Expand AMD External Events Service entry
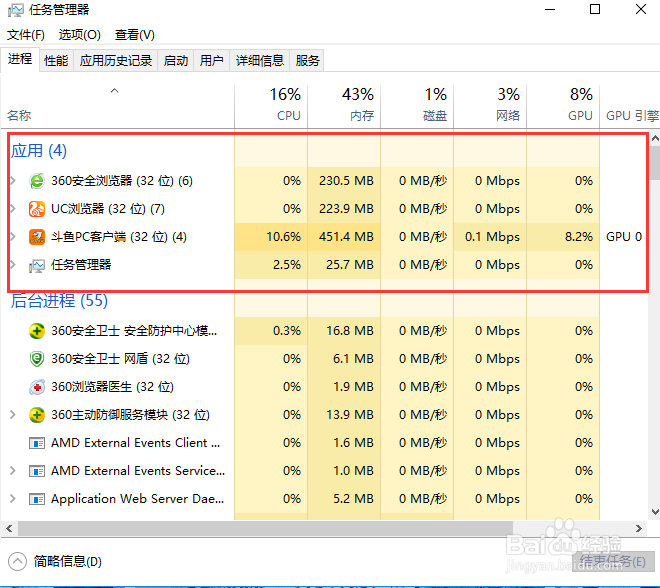Screen dimensions: 660x588 [13, 471]
